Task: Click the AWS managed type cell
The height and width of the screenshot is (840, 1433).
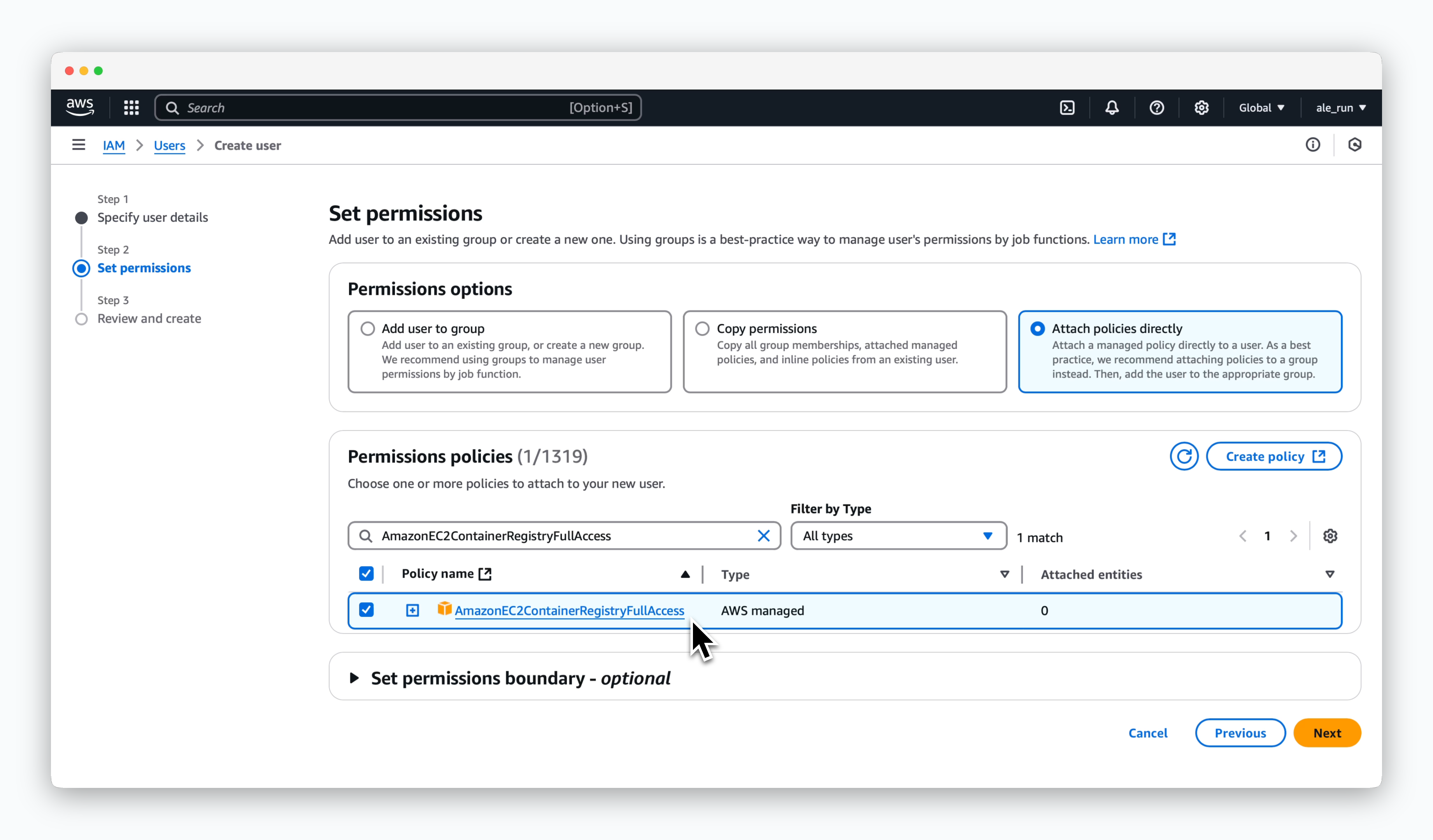Action: [x=763, y=611]
